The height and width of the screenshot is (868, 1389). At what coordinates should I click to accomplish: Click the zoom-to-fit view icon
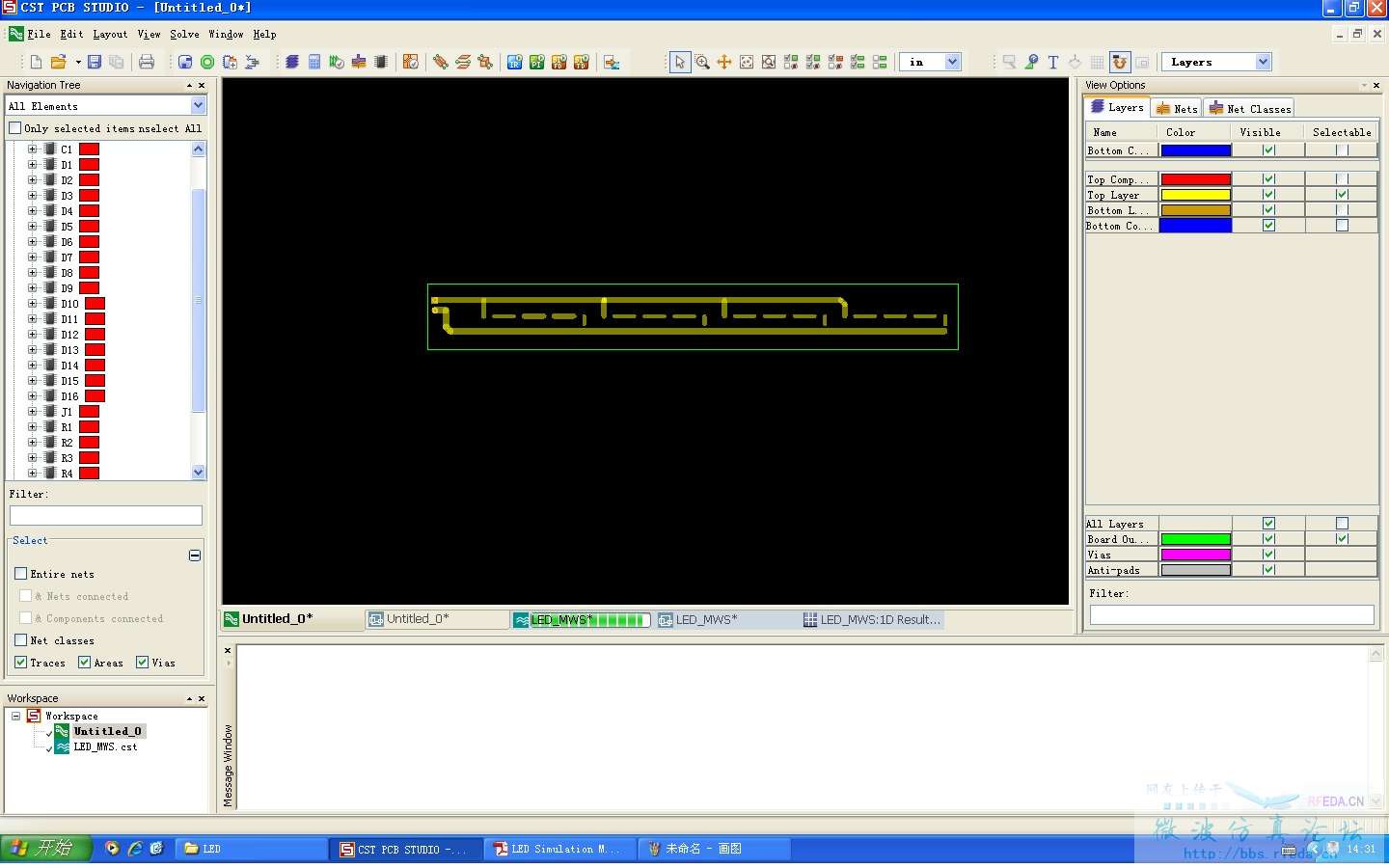[x=747, y=62]
